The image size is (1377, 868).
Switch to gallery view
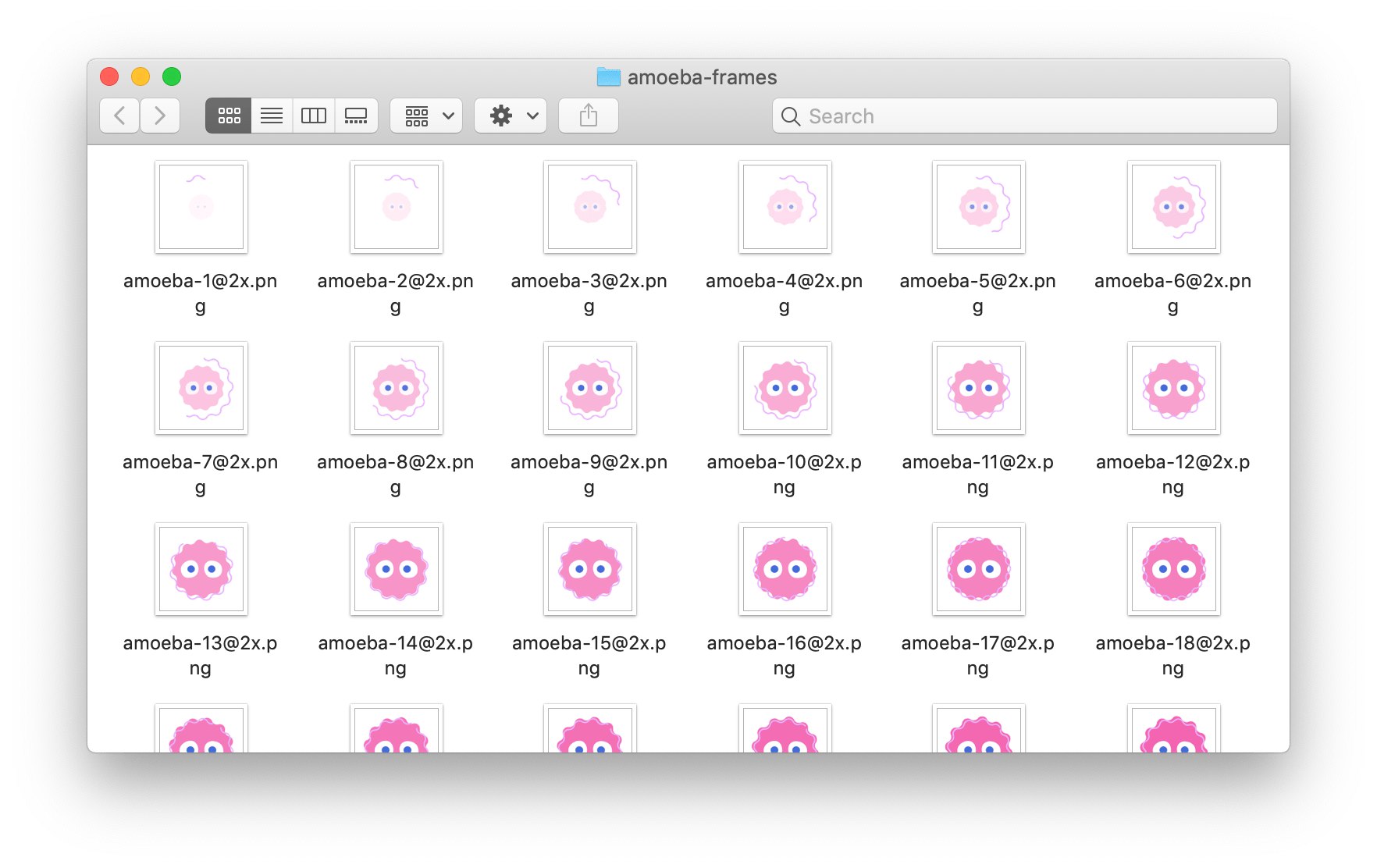tap(356, 116)
